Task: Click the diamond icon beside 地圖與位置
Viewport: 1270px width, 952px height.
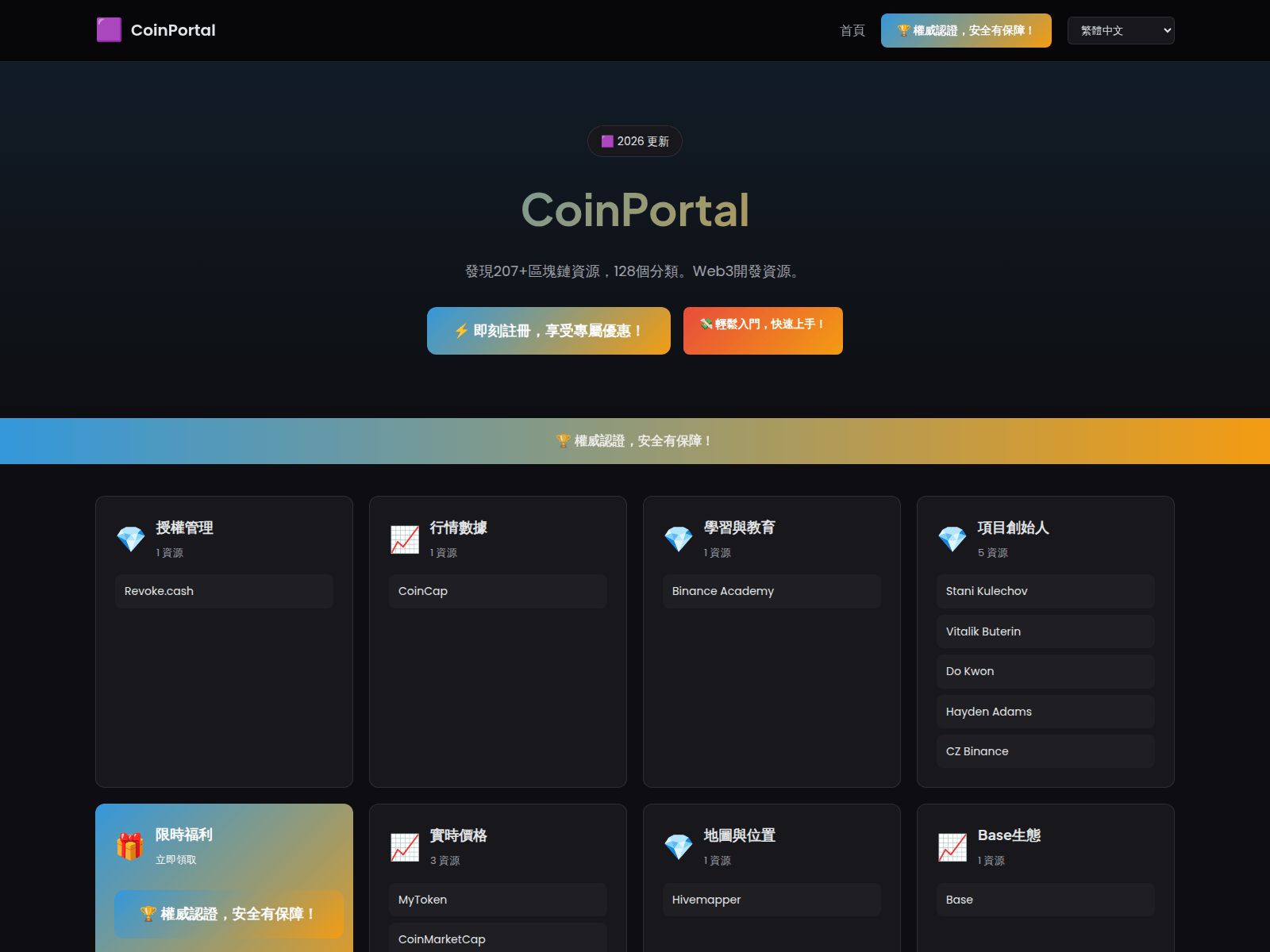Action: [x=679, y=847]
